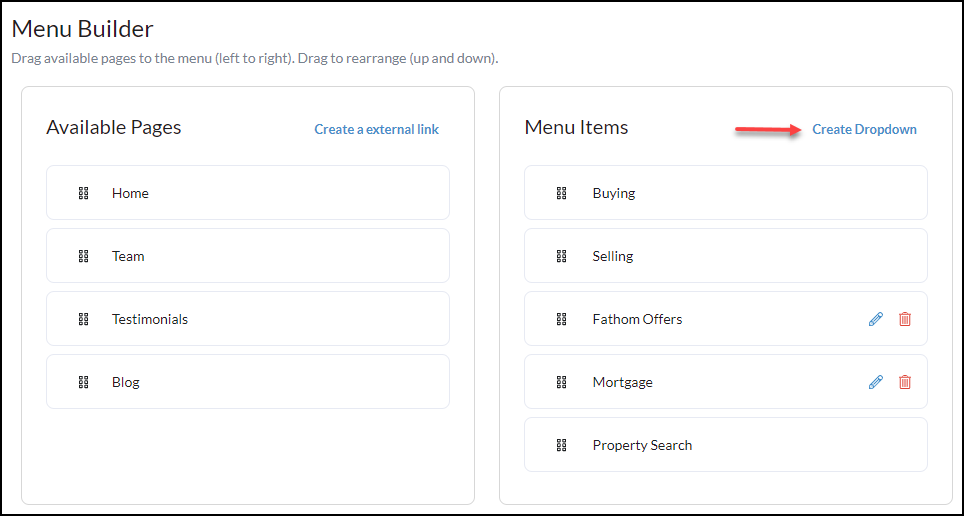The width and height of the screenshot is (964, 516).
Task: Click the Create Dropdown link
Action: pos(864,129)
